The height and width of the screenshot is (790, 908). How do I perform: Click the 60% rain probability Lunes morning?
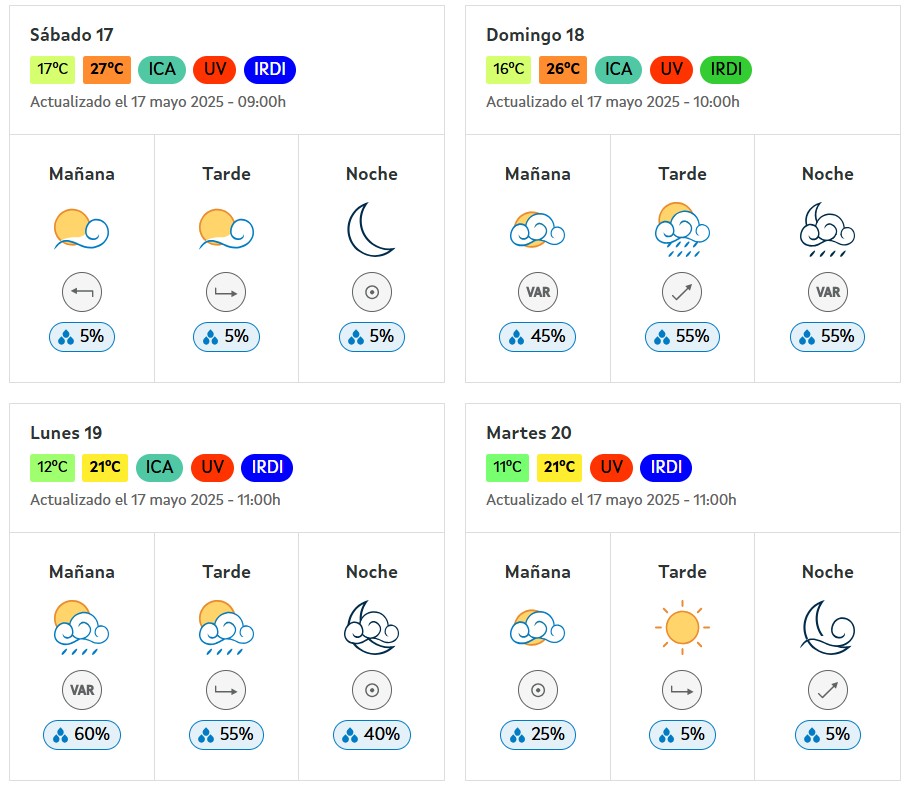click(x=82, y=734)
